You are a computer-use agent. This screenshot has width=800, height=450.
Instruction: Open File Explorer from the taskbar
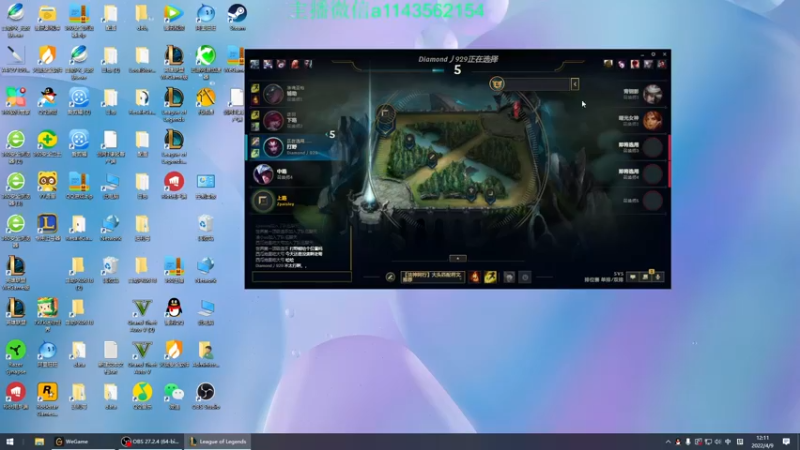[39, 442]
